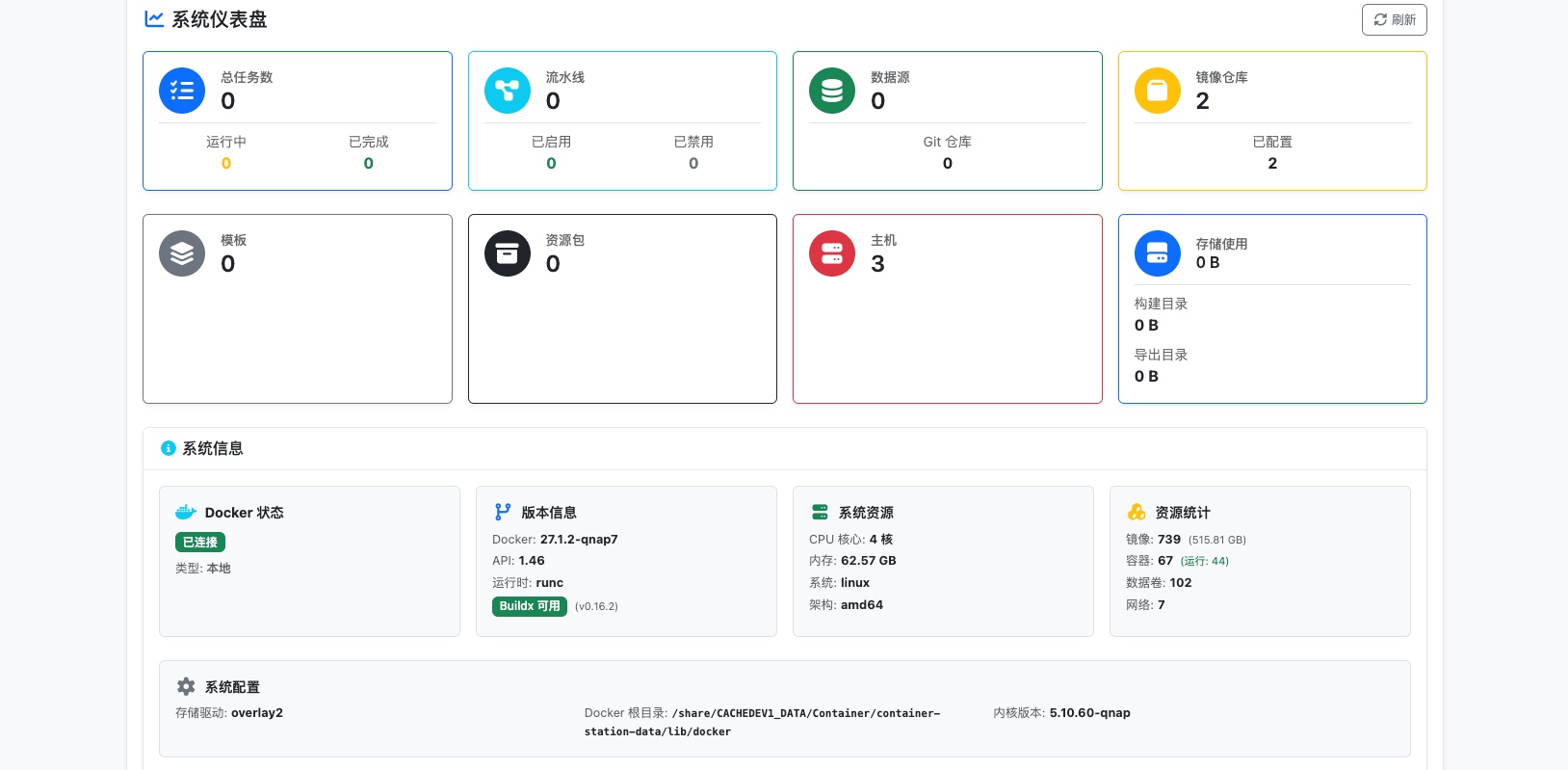Click the Docker whale icon
This screenshot has height=770, width=1568.
(x=186, y=512)
